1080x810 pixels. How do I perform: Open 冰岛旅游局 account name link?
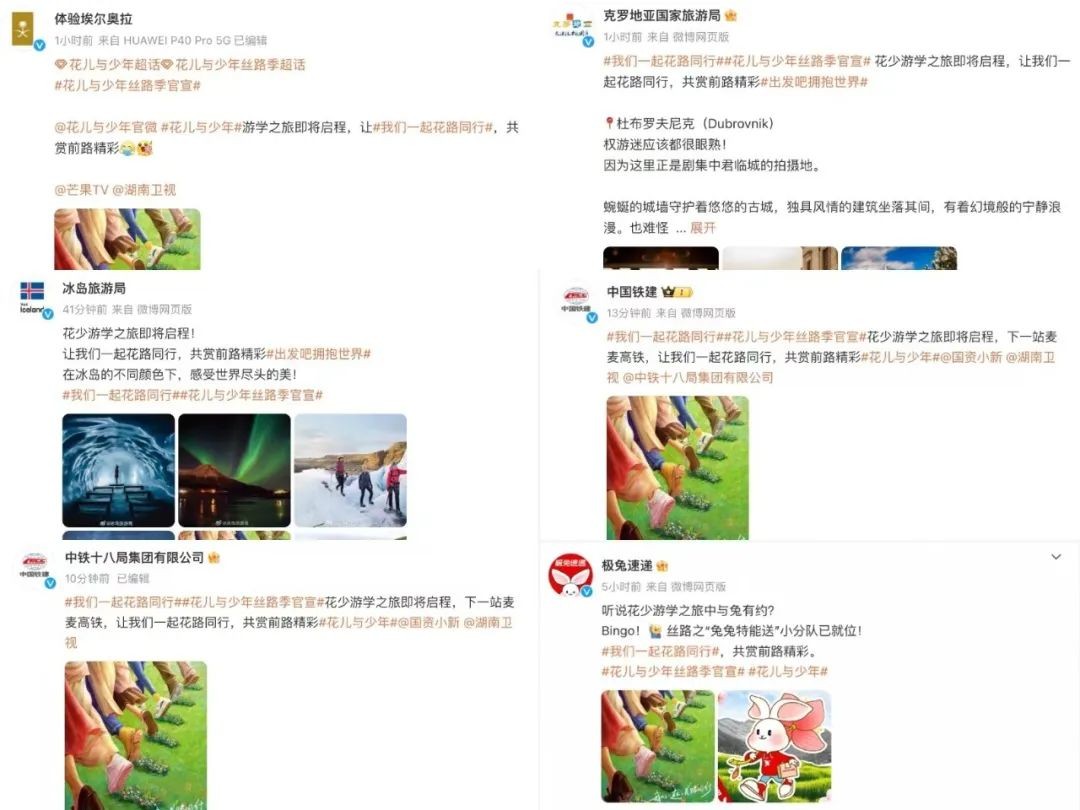94,288
